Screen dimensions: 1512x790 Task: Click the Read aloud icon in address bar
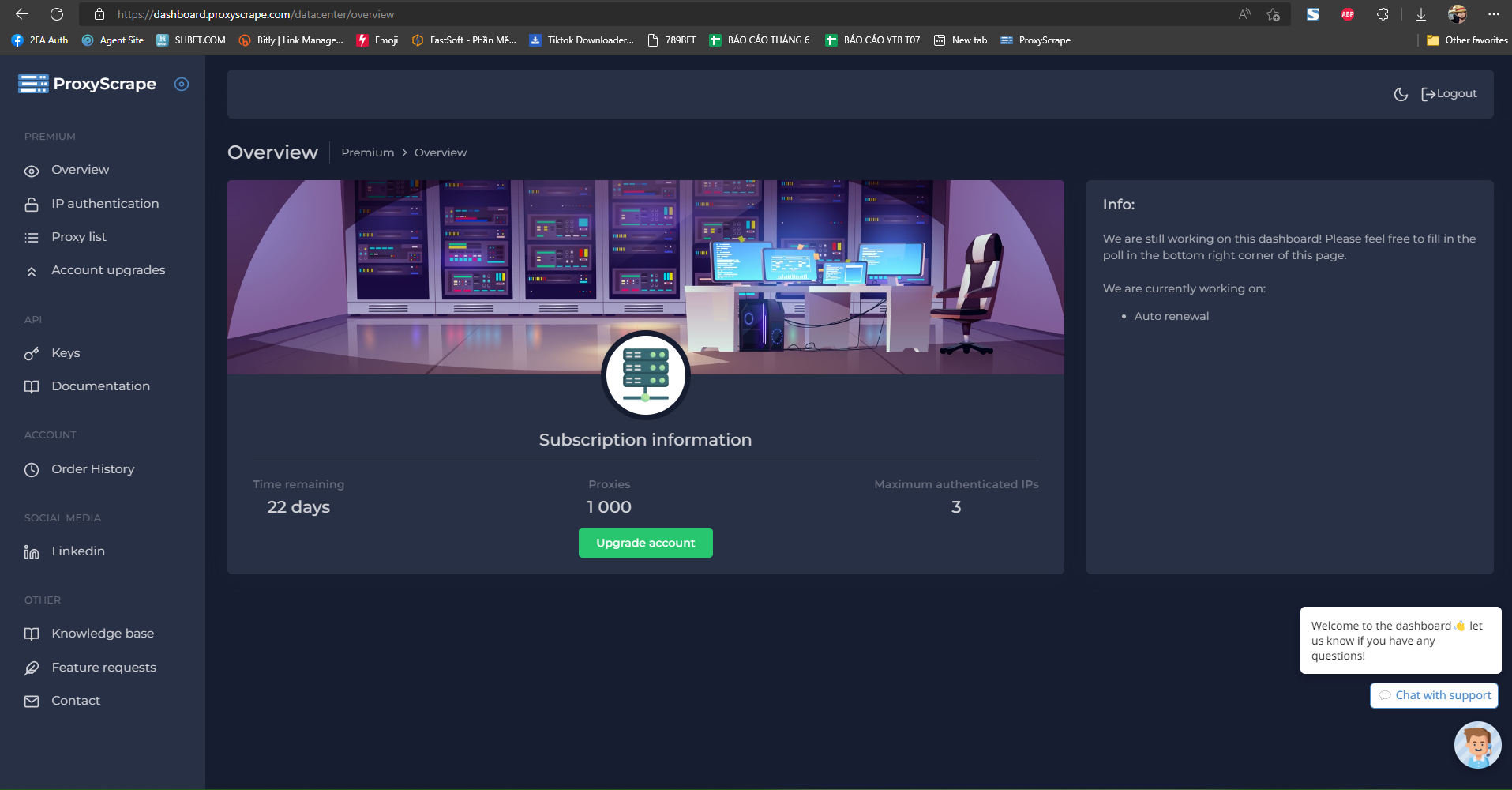(1244, 14)
